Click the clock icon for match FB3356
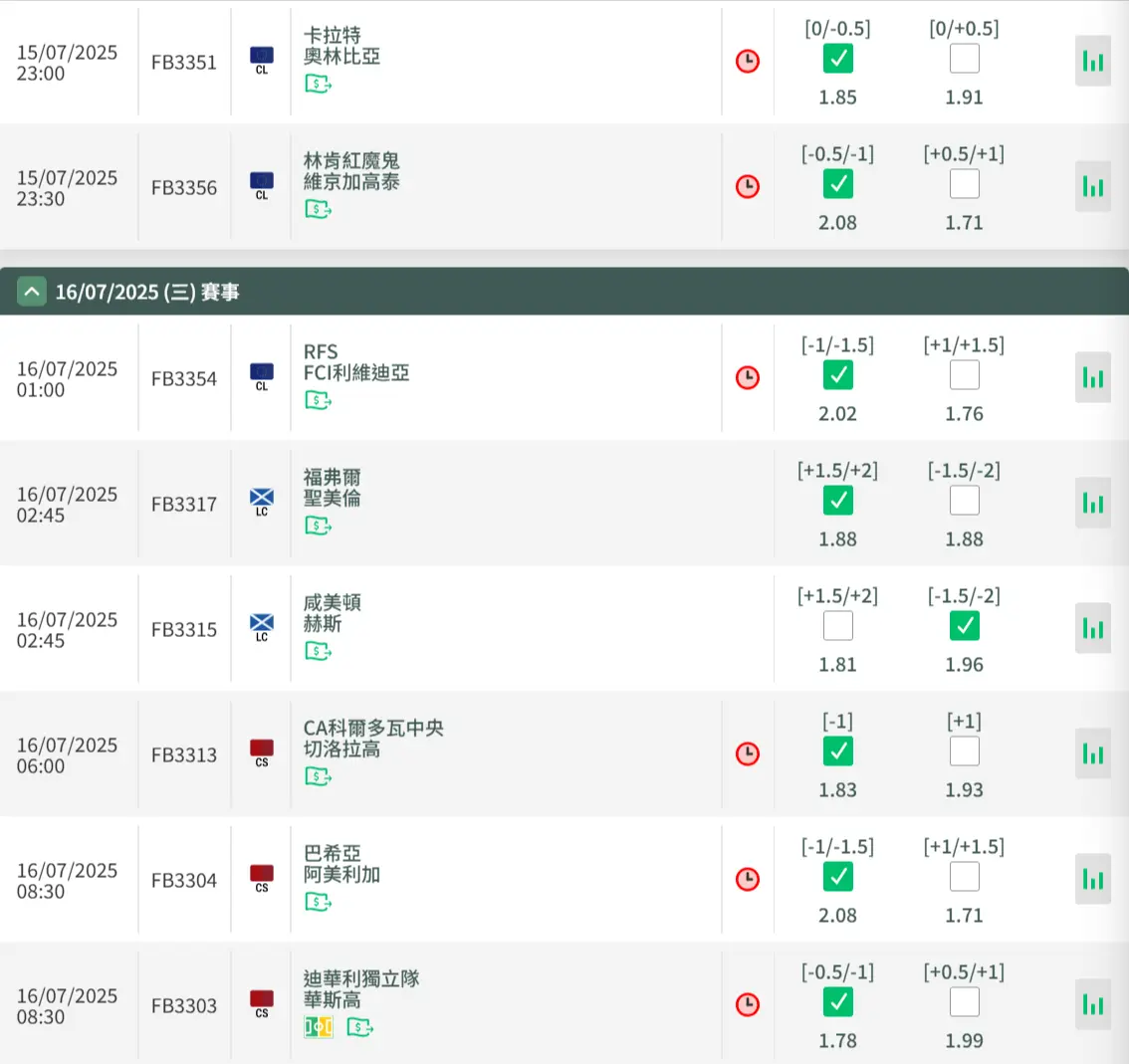The height and width of the screenshot is (1064, 1129). click(x=747, y=186)
